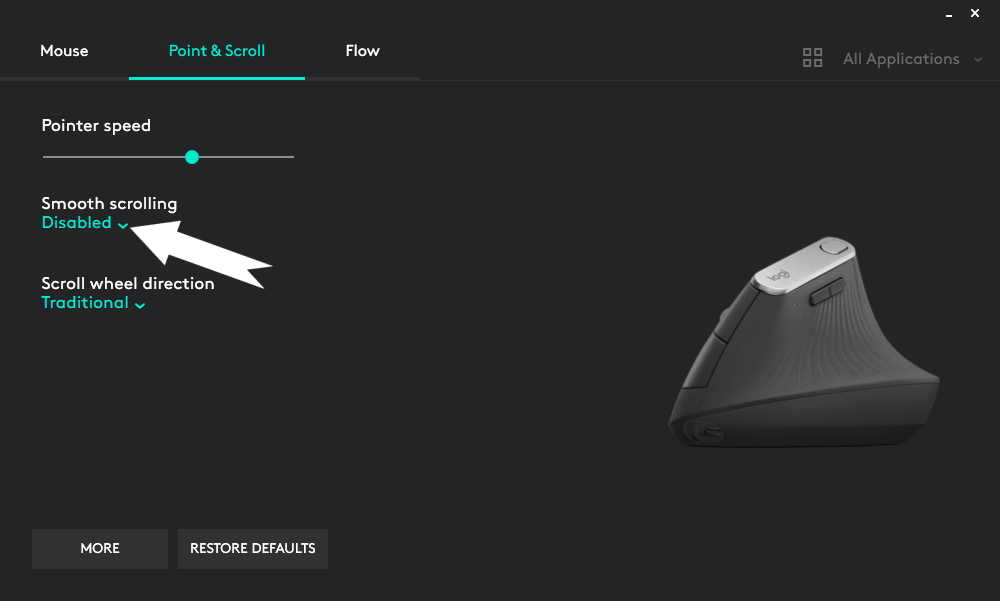This screenshot has width=1000, height=601.
Task: Click the chevron beside All Applications
Action: 978,59
